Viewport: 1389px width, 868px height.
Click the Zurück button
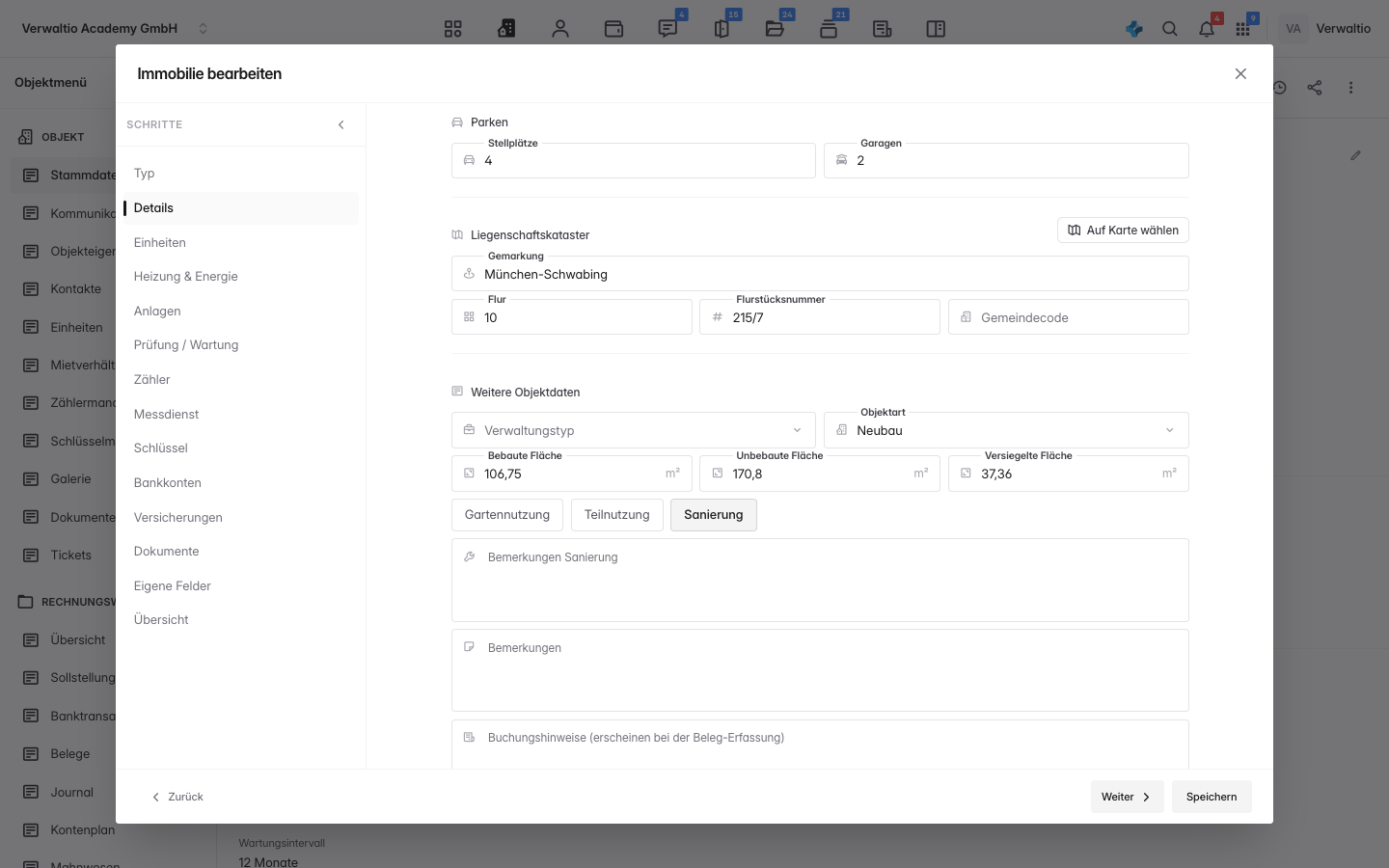click(177, 797)
